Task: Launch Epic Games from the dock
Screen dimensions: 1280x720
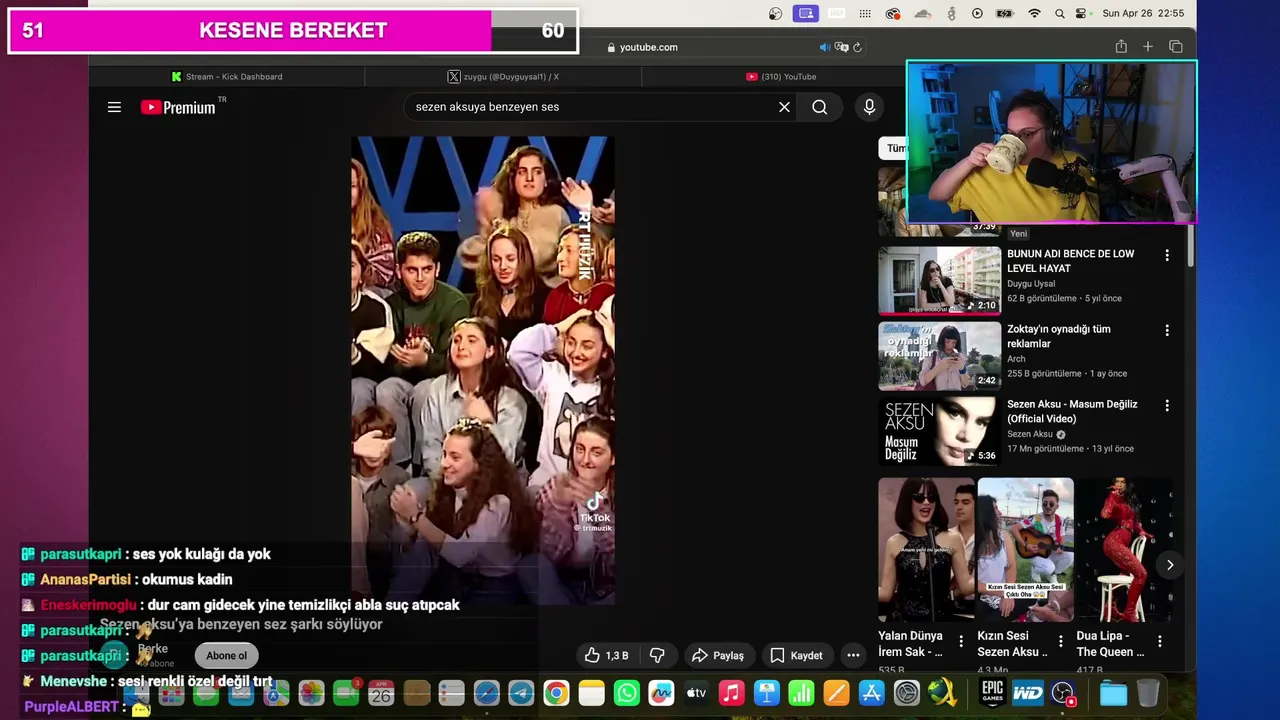Action: pyautogui.click(x=992, y=692)
